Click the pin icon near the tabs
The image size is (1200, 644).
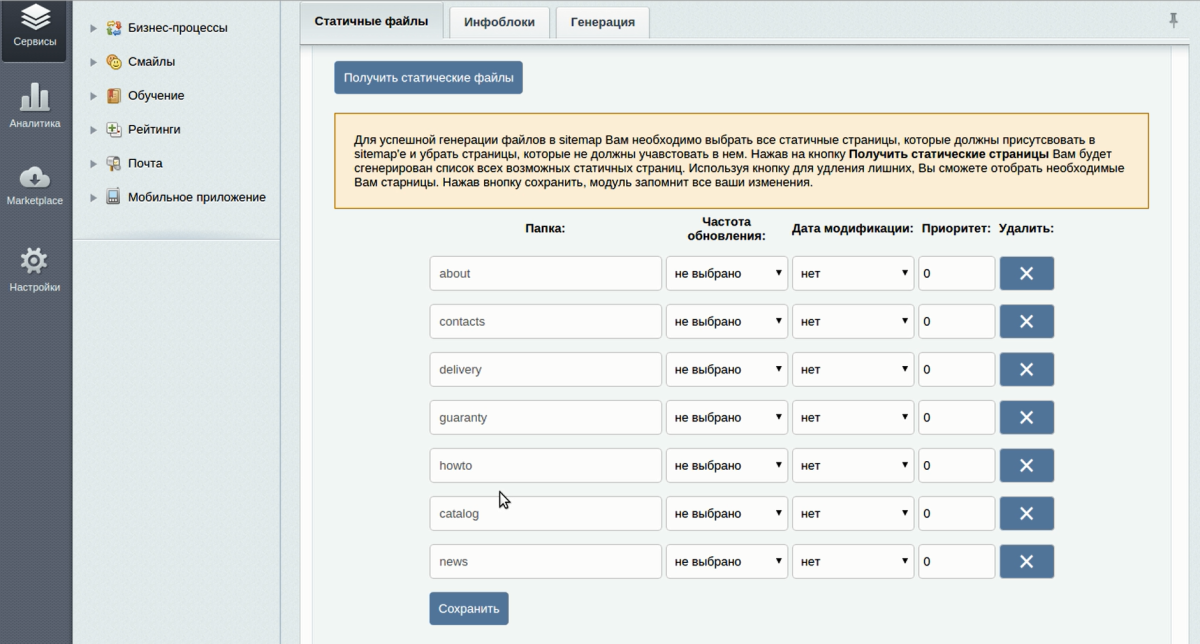[x=1173, y=18]
